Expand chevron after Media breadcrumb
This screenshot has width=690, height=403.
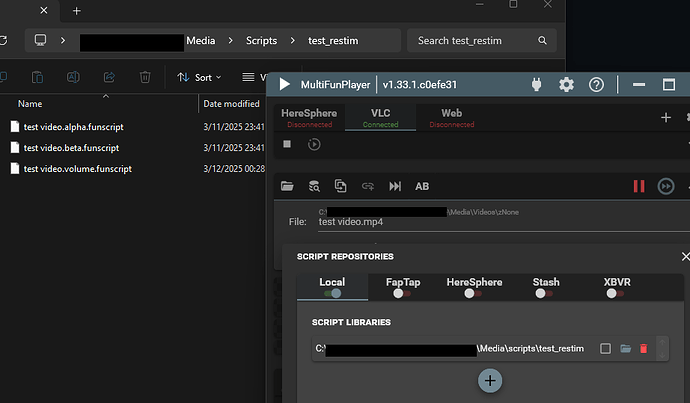pyautogui.click(x=231, y=40)
